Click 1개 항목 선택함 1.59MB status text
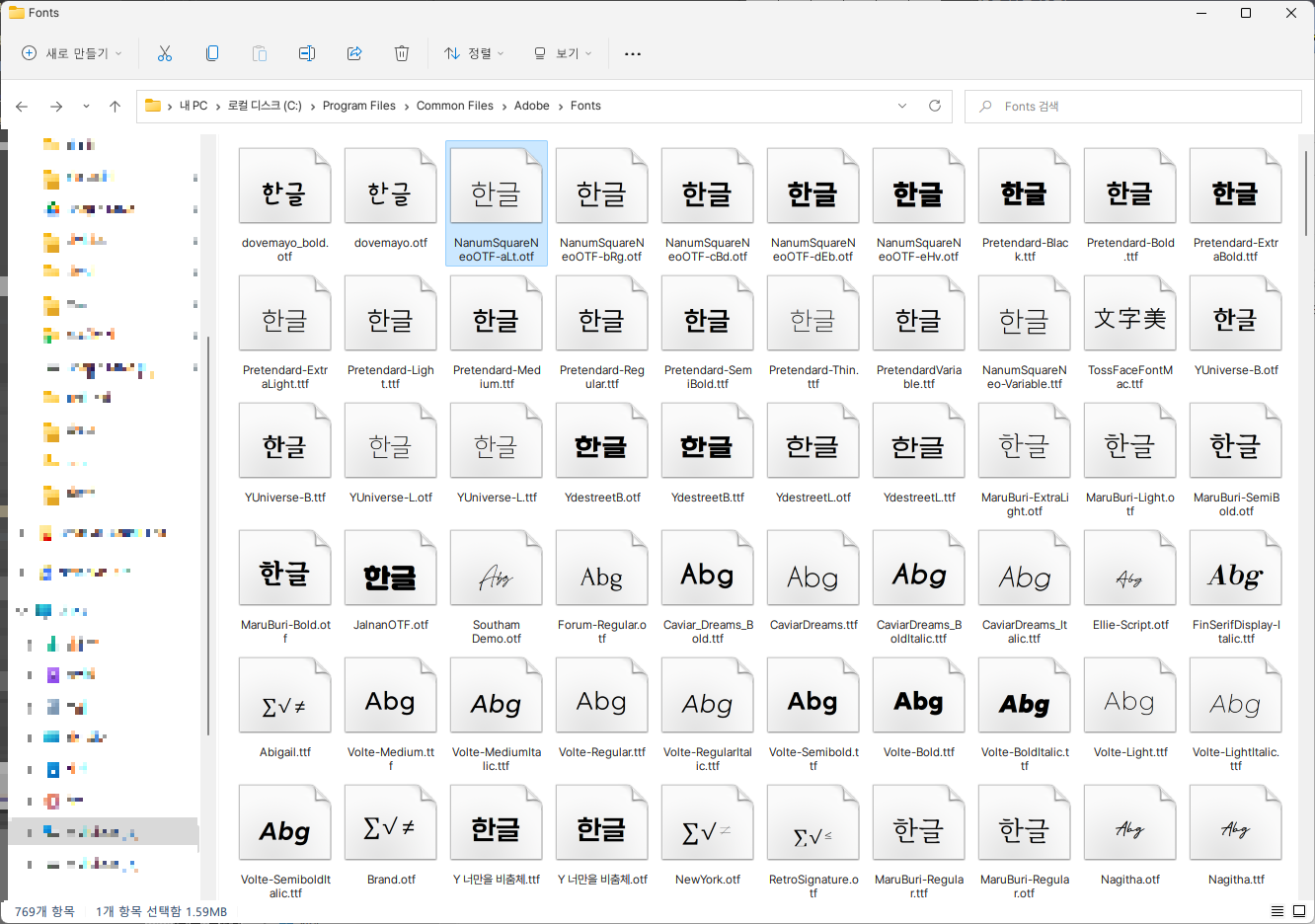 pyautogui.click(x=161, y=911)
